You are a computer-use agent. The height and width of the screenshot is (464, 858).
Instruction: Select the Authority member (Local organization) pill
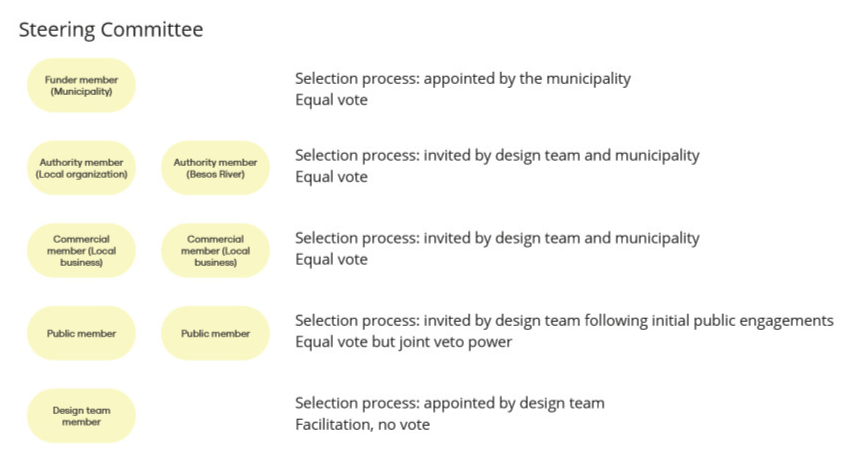pyautogui.click(x=81, y=168)
